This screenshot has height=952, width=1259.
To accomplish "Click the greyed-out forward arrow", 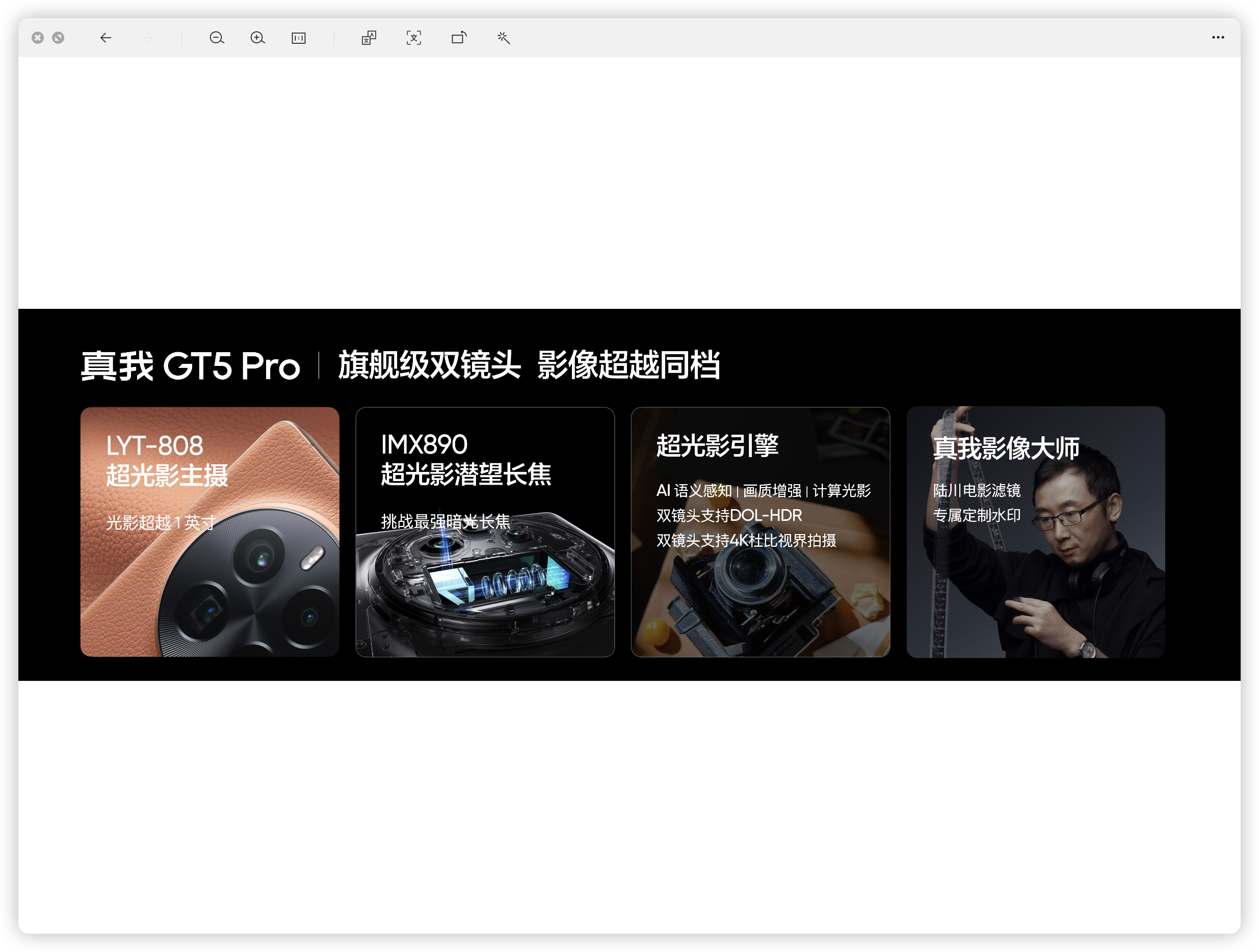I will [x=147, y=38].
